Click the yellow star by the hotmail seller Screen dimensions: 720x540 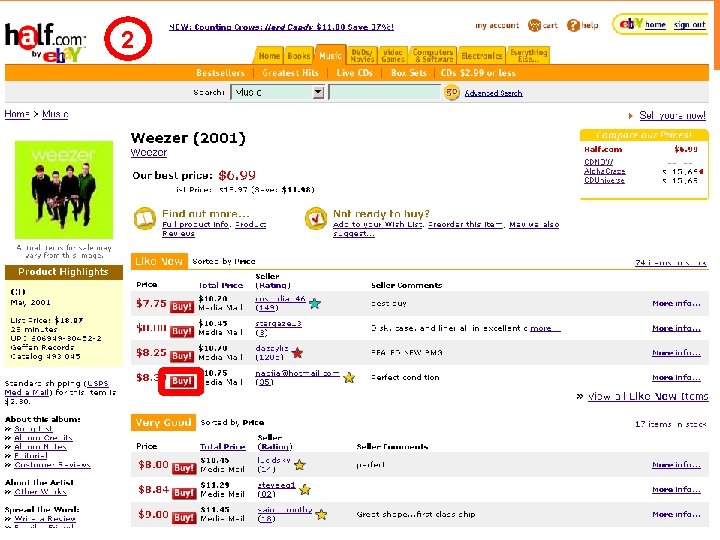[x=349, y=377]
